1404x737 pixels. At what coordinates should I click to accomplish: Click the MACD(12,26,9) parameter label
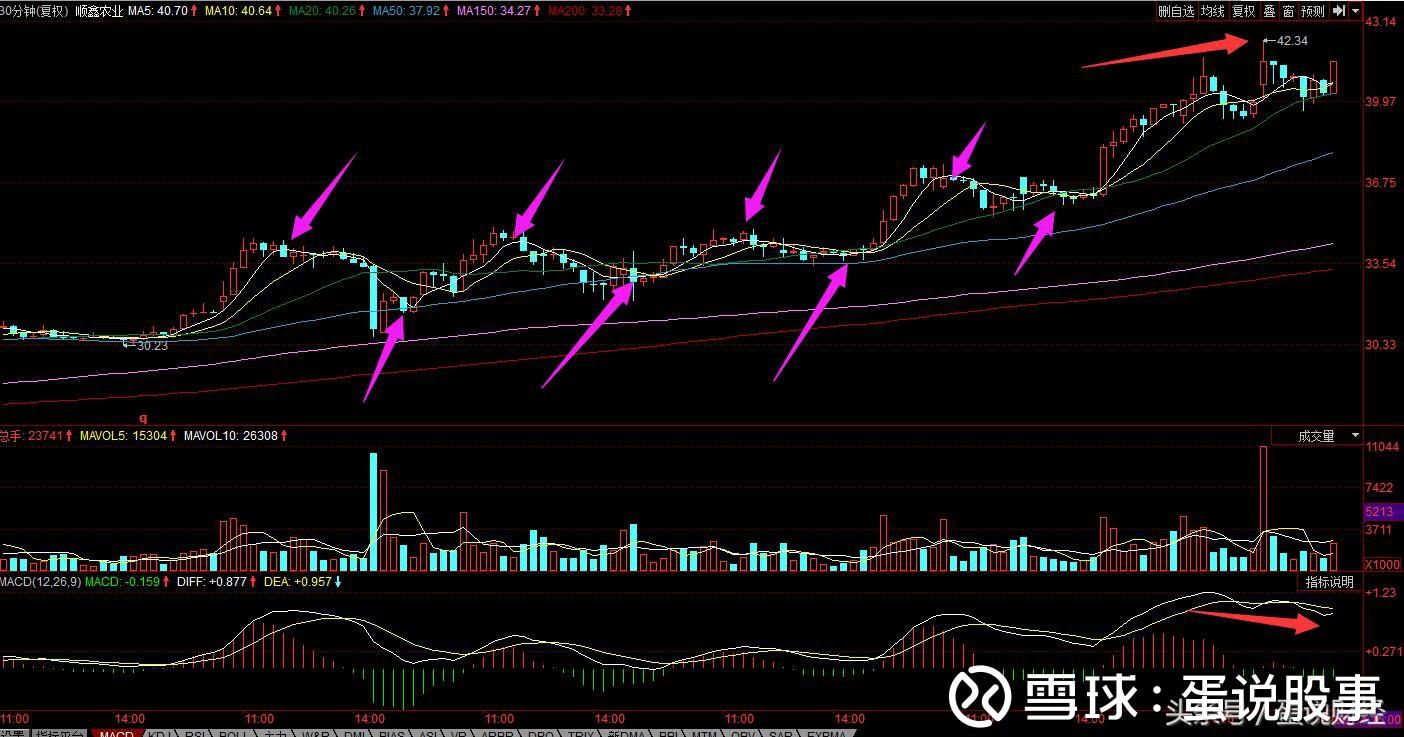click(x=40, y=581)
